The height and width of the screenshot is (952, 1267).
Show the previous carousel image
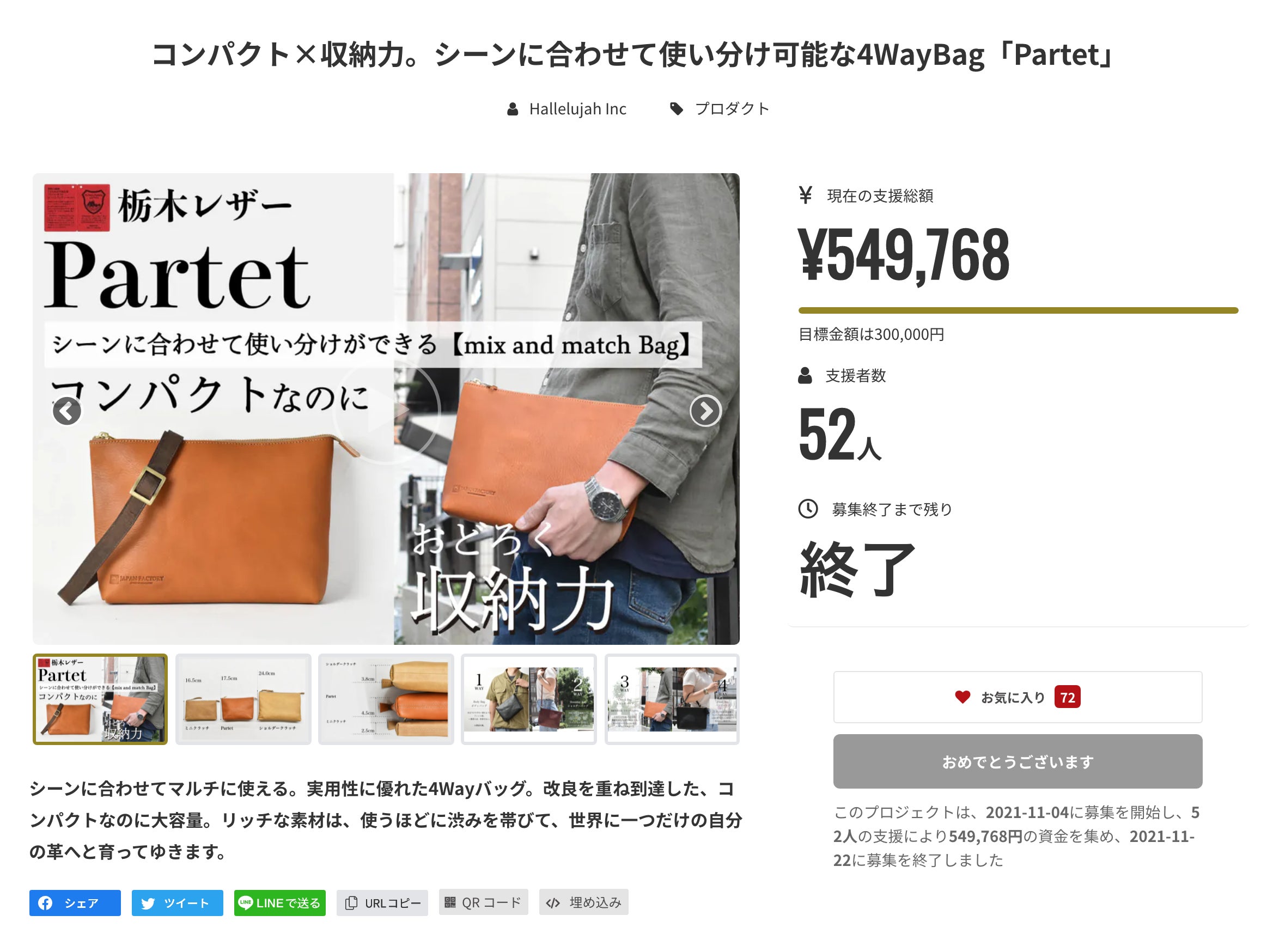pos(66,411)
